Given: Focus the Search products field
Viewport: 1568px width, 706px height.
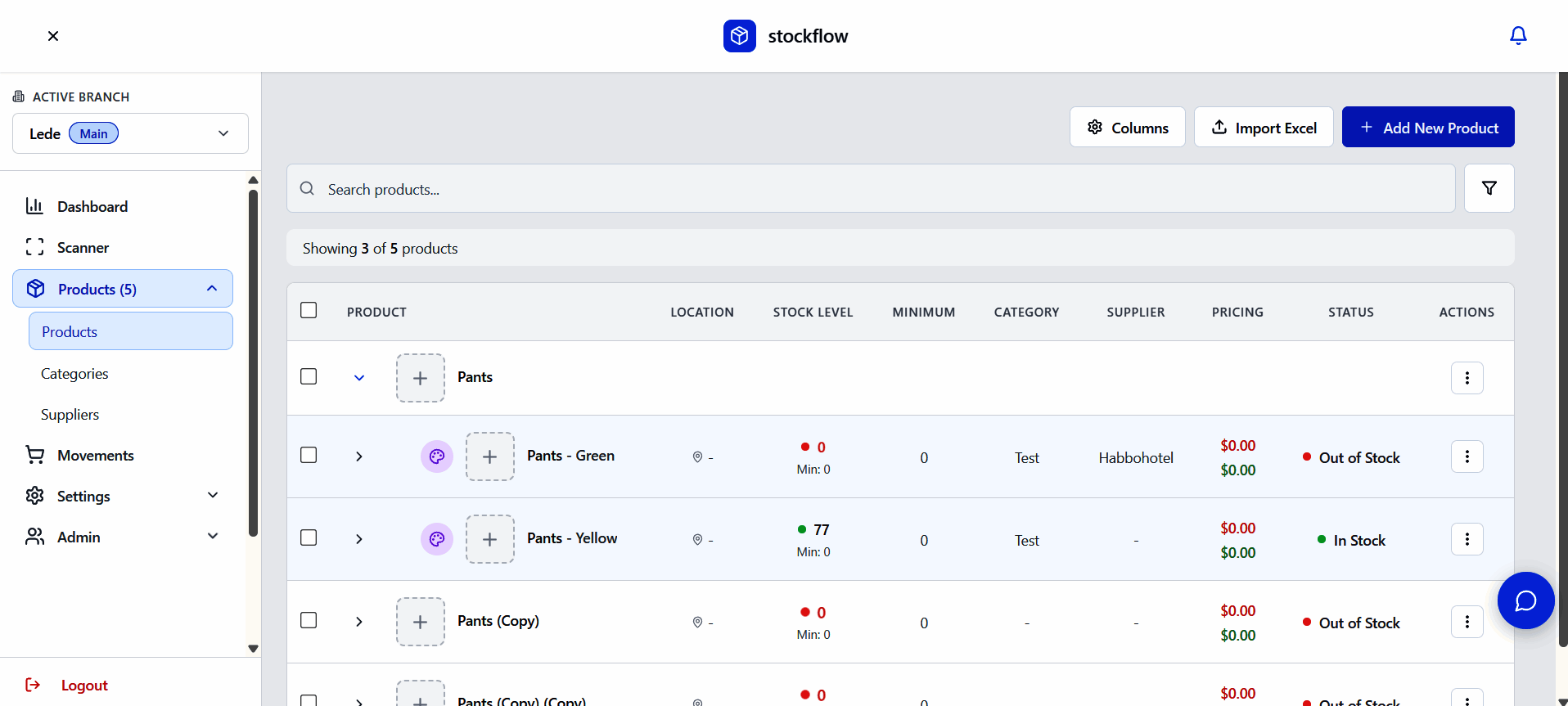Looking at the screenshot, I should 871,188.
